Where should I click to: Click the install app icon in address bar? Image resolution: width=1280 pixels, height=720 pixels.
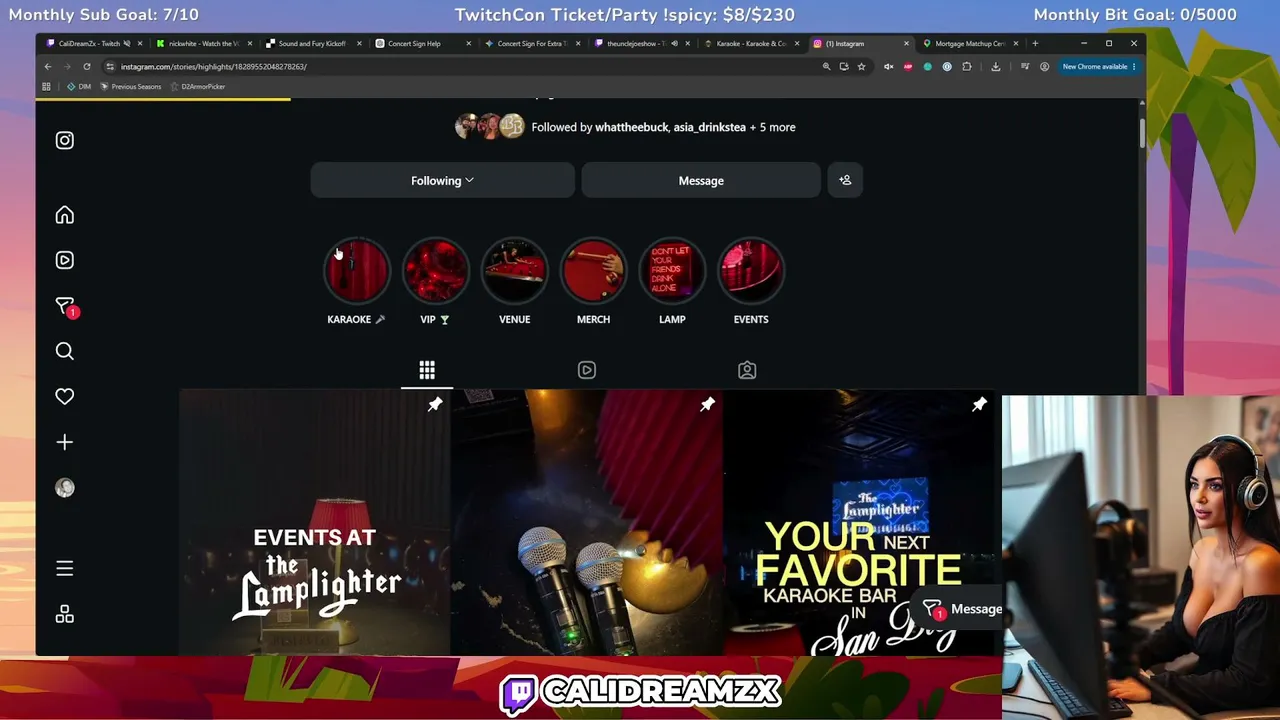tap(844, 67)
